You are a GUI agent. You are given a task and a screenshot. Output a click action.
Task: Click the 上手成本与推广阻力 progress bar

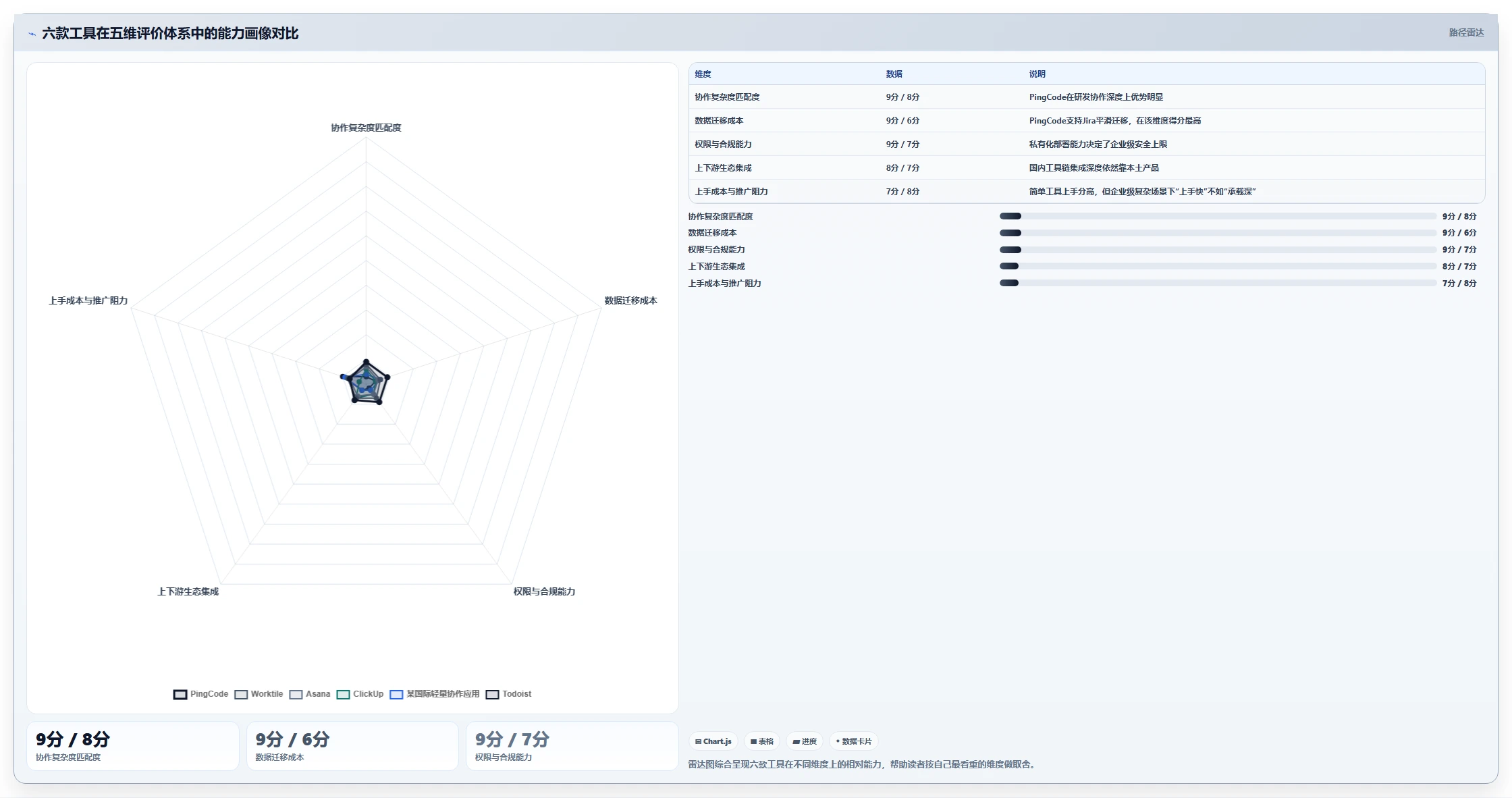pyautogui.click(x=1218, y=283)
